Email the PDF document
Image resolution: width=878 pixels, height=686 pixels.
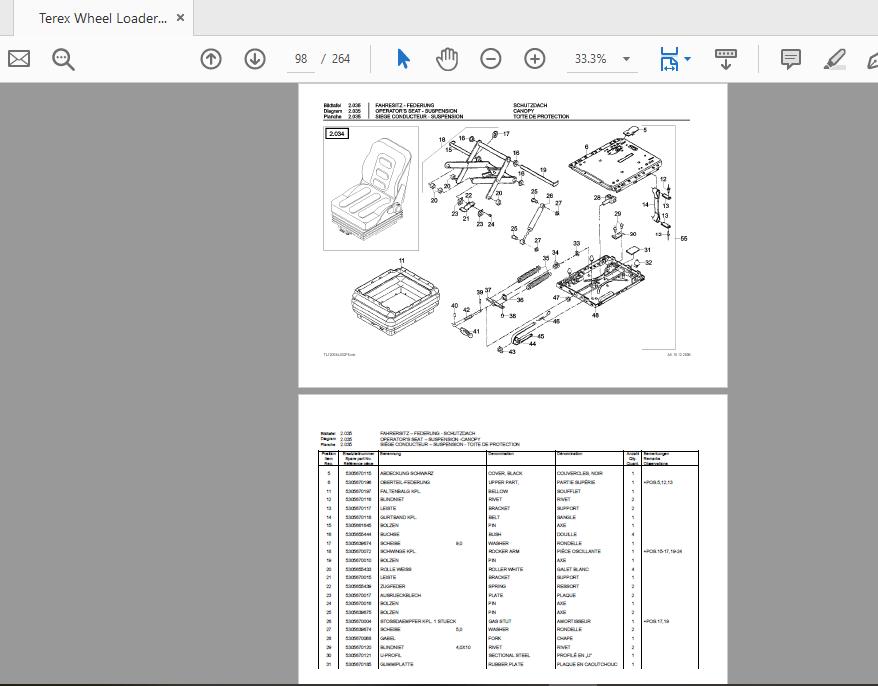18,59
